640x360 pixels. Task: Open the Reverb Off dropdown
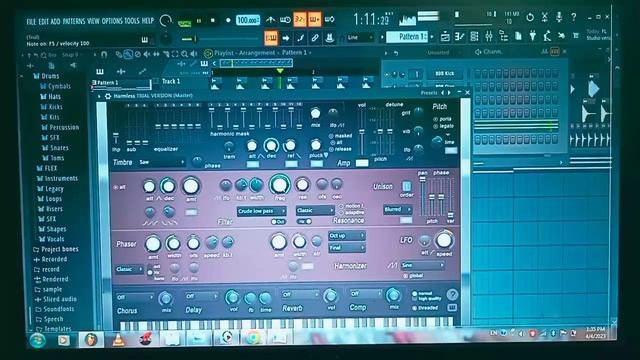click(x=300, y=294)
